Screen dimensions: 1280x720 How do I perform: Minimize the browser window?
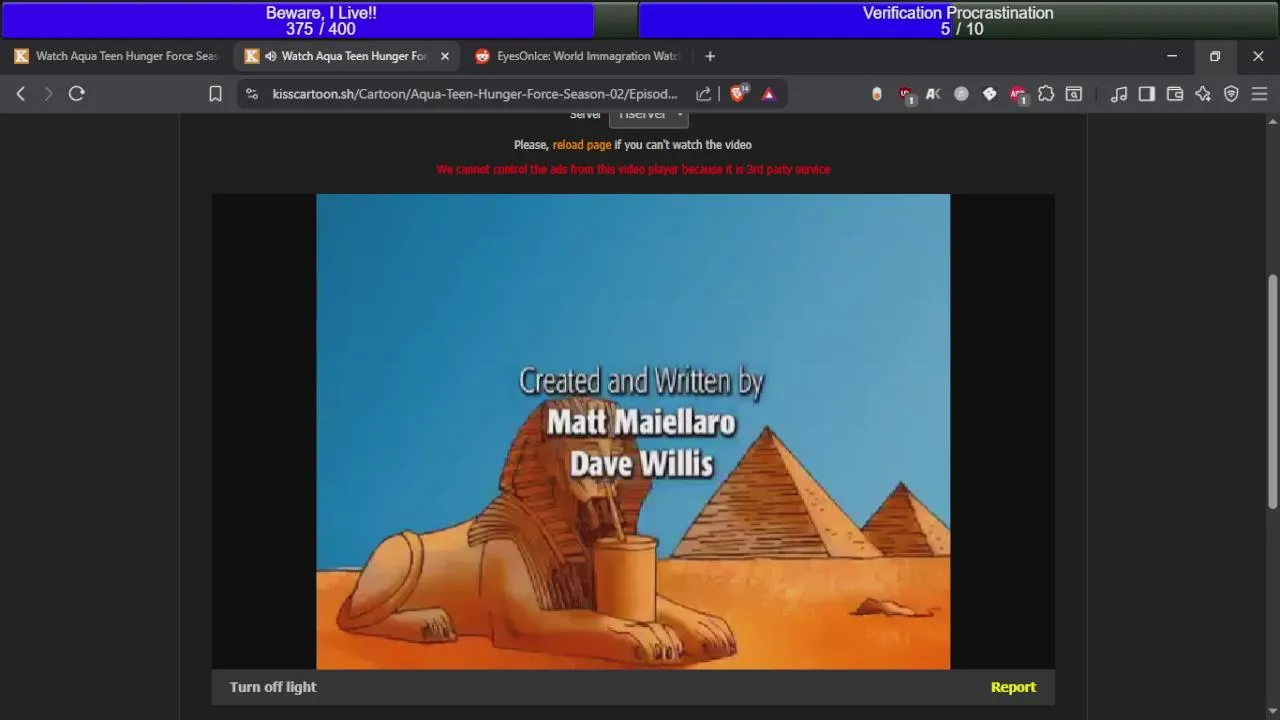pos(1172,56)
